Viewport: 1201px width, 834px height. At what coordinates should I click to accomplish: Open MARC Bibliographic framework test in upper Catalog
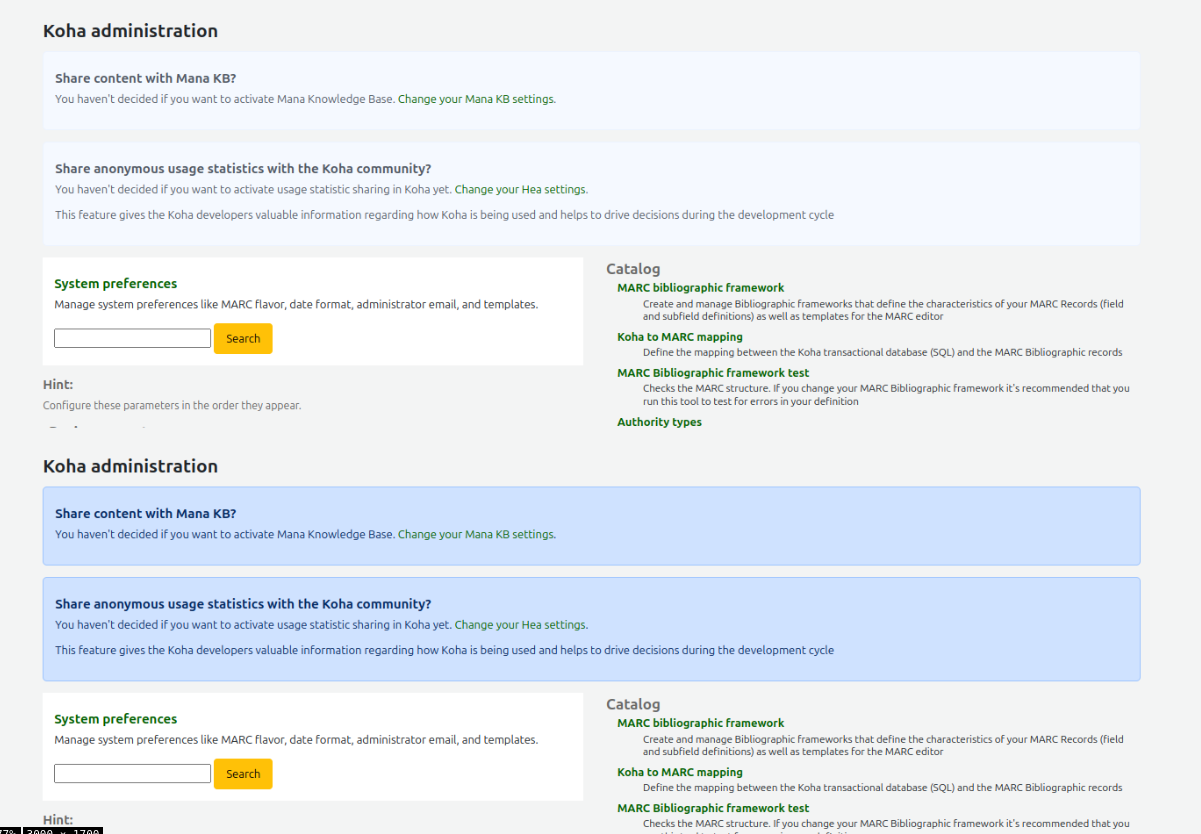coord(713,373)
